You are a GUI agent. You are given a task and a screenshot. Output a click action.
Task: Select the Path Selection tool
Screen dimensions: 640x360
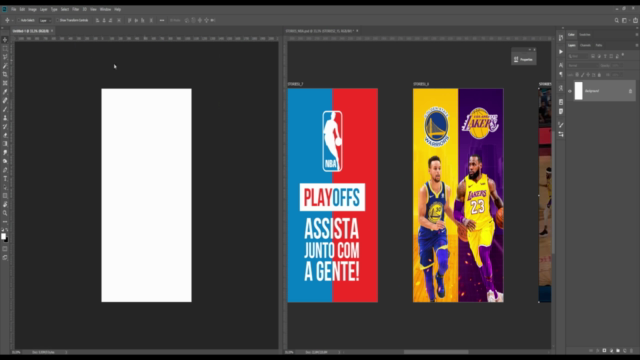(x=5, y=187)
